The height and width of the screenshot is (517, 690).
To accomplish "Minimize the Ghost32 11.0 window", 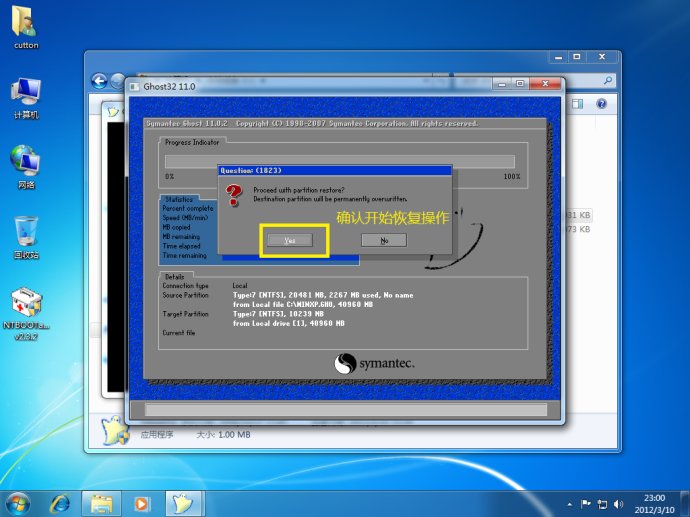I will coord(502,84).
